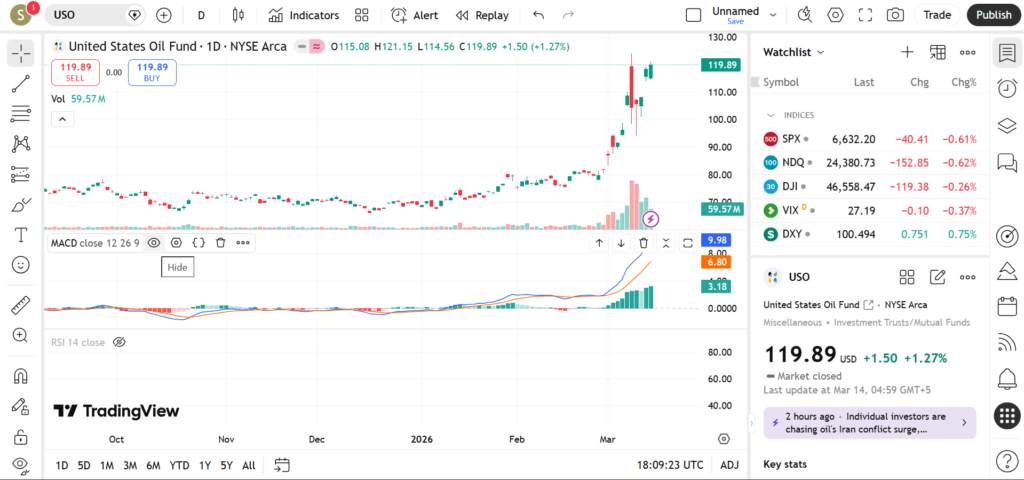Click the zoom in magnifier tool
The height and width of the screenshot is (480, 1024).
click(21, 335)
